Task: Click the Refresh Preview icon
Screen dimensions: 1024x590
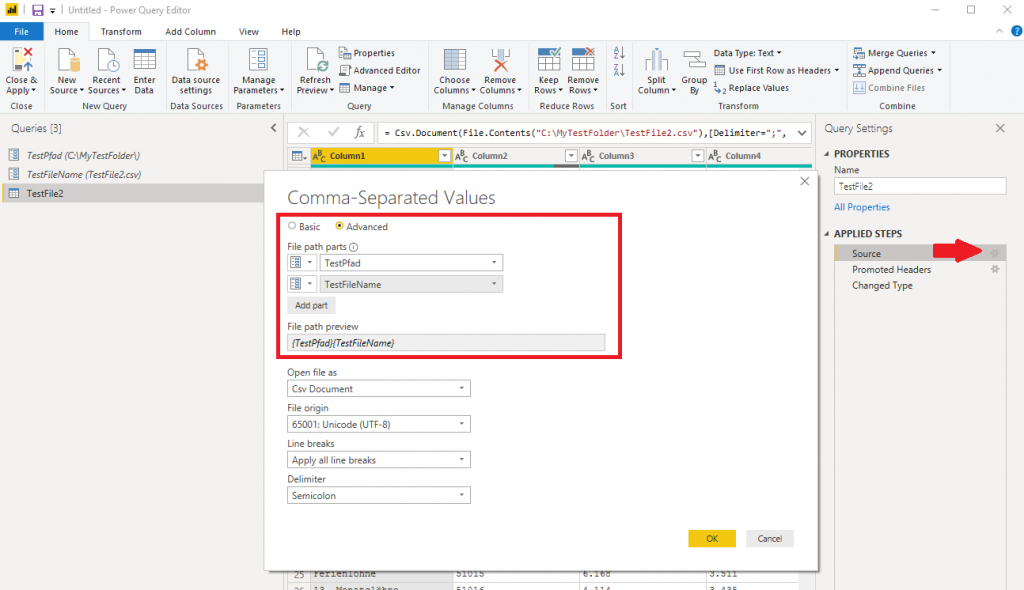Action: pos(315,60)
